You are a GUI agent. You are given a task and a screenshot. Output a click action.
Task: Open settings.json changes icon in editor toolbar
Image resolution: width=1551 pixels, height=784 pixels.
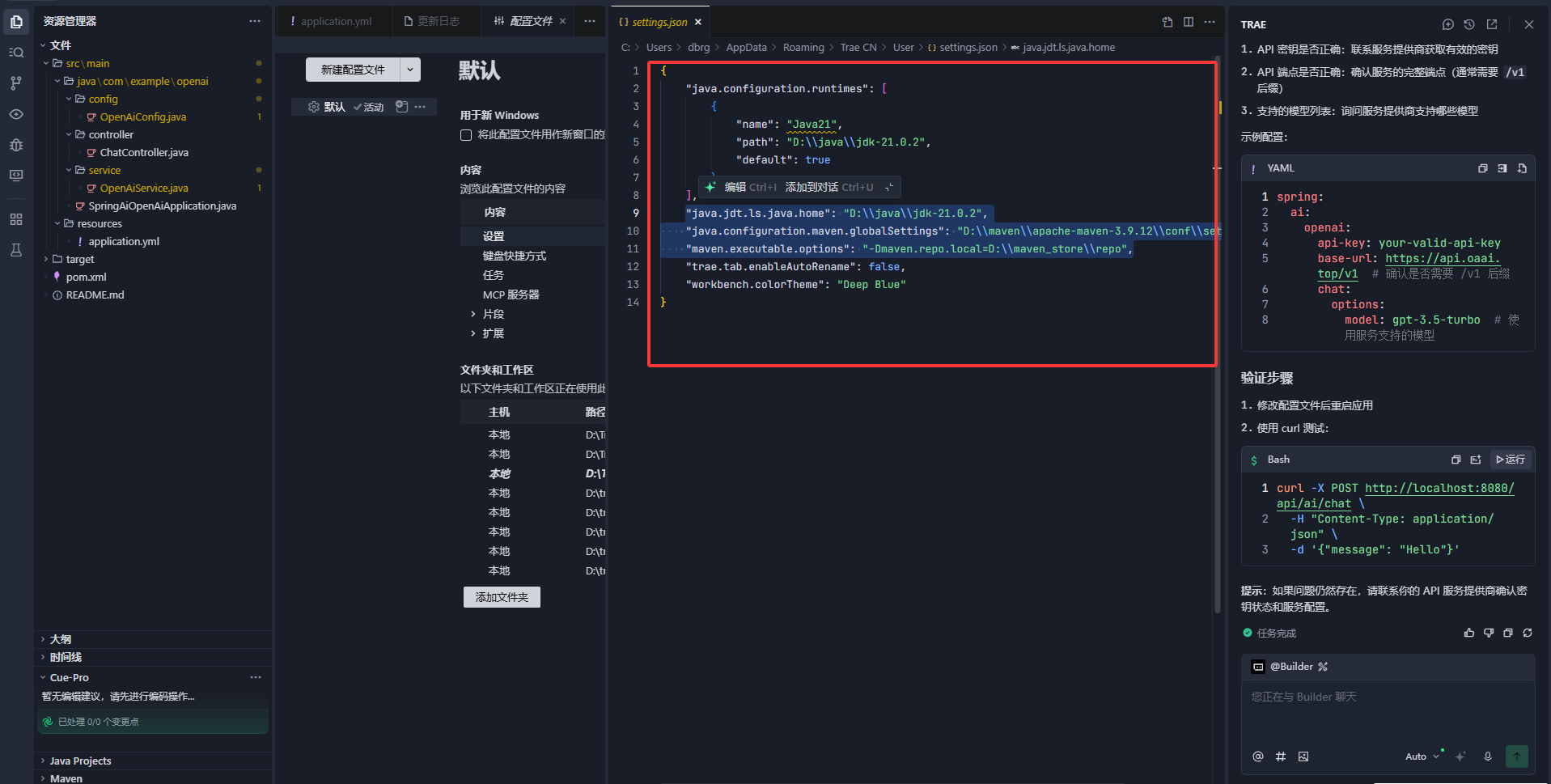click(1167, 22)
